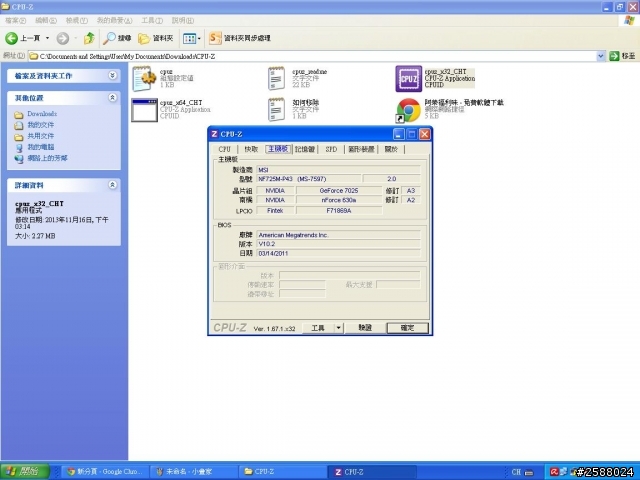Viewport: 640px width, 480px height.
Task: Switch to the SPD tab in CPU-Z
Action: click(x=331, y=149)
